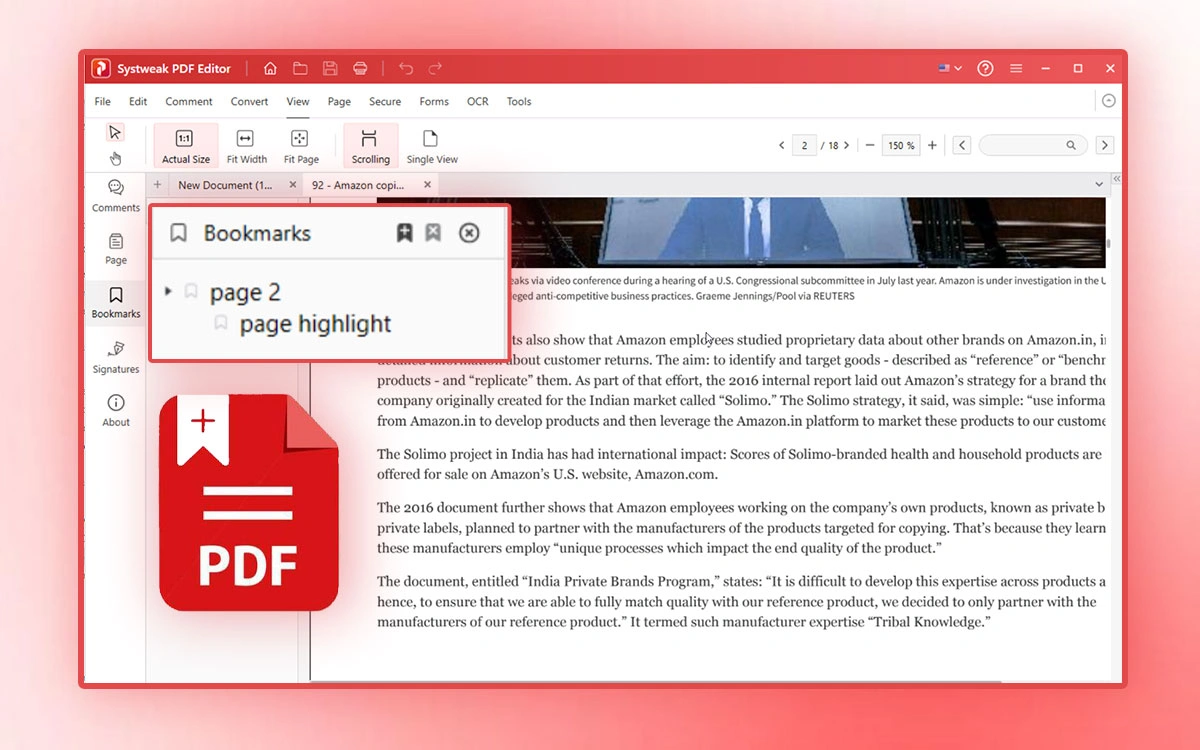Open the help question mark icon
The image size is (1200, 750).
pyautogui.click(x=985, y=68)
